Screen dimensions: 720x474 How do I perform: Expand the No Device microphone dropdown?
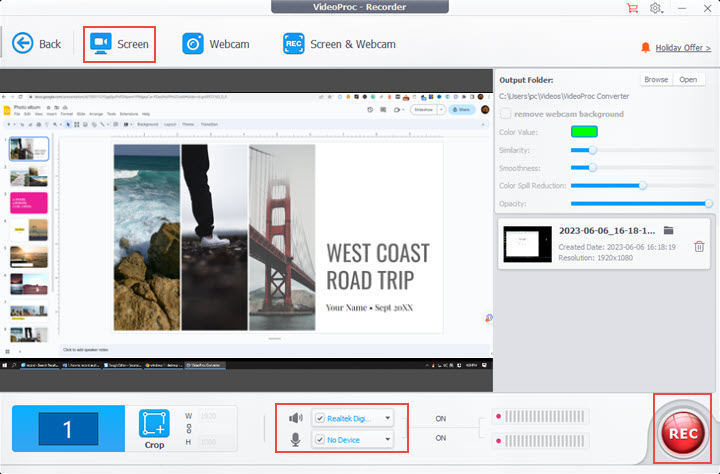coord(387,439)
